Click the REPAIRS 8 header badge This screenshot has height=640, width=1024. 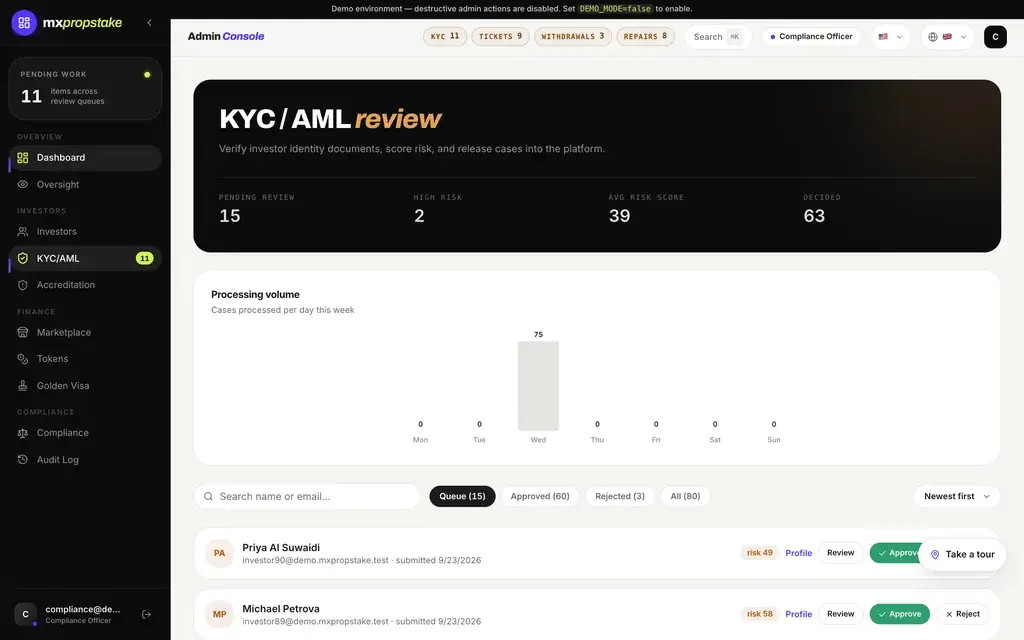point(645,36)
